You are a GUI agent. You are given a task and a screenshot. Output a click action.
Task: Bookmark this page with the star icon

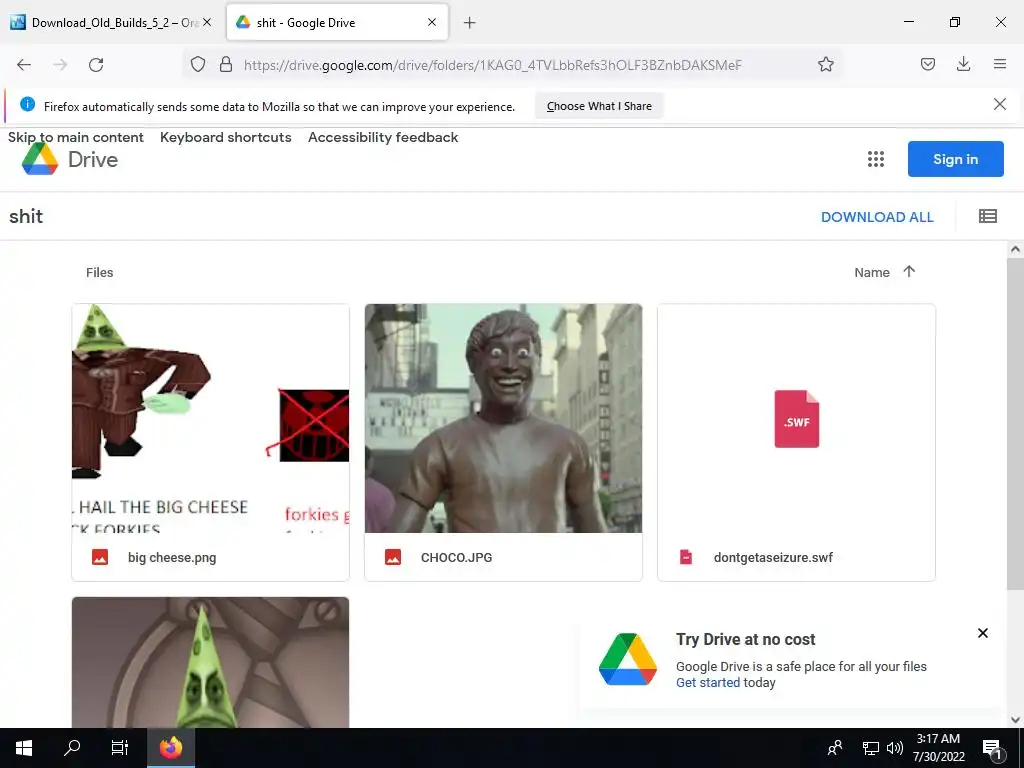tap(825, 64)
